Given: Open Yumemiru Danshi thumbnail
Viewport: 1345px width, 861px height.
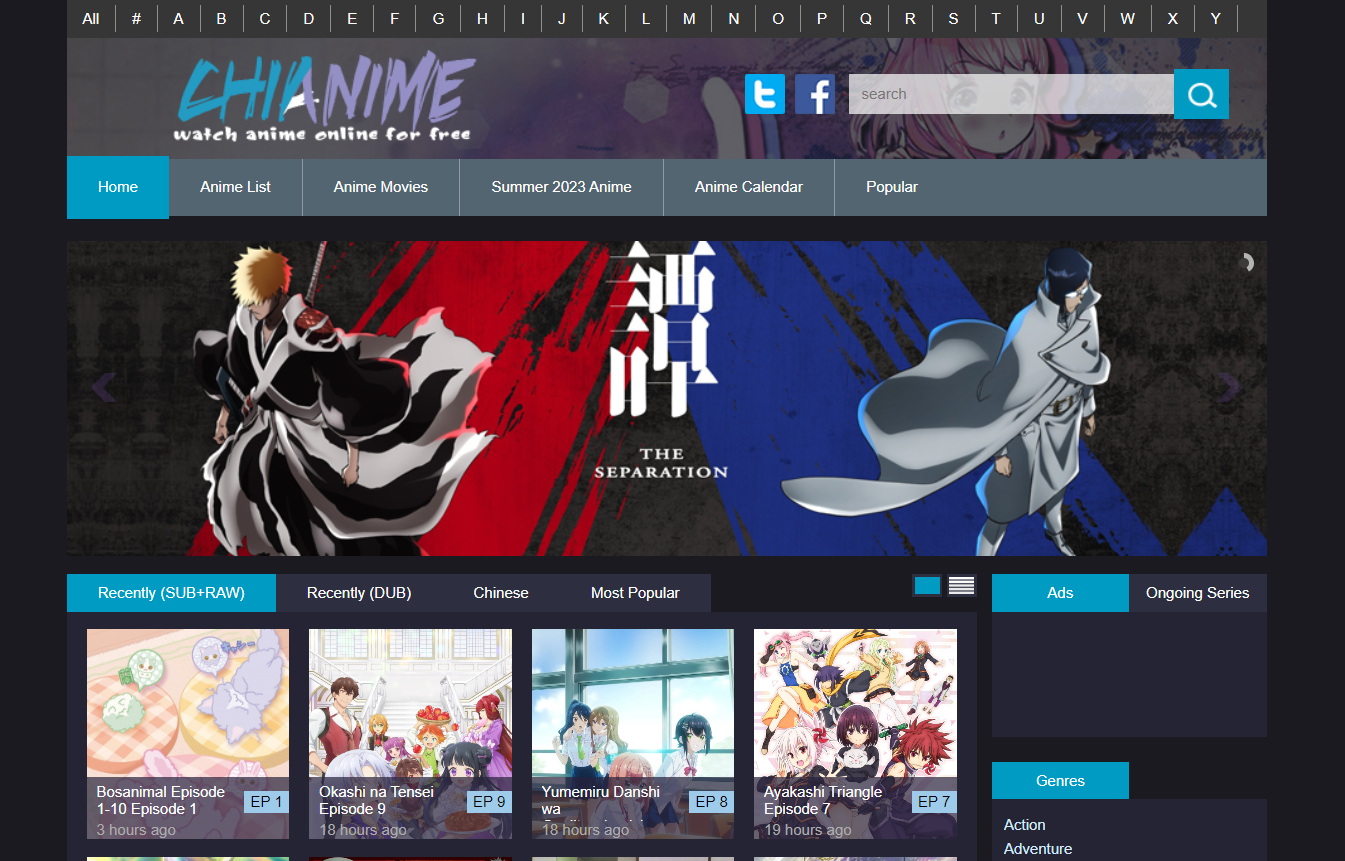Looking at the screenshot, I should [x=633, y=734].
